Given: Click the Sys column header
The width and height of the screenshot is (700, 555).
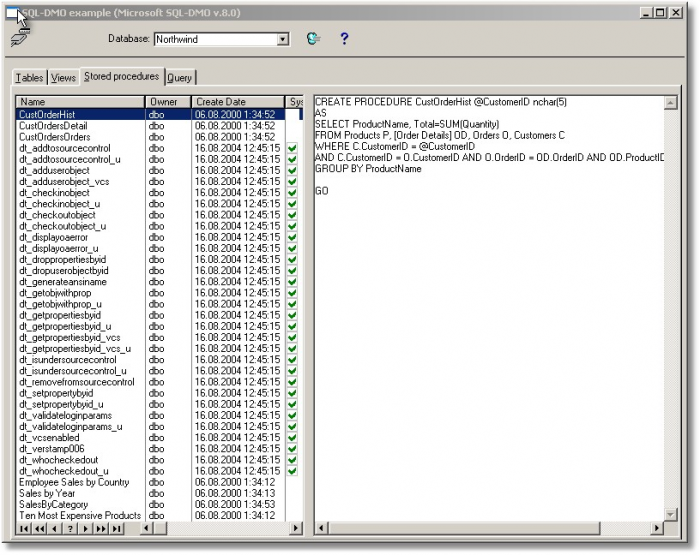Looking at the screenshot, I should point(295,102).
